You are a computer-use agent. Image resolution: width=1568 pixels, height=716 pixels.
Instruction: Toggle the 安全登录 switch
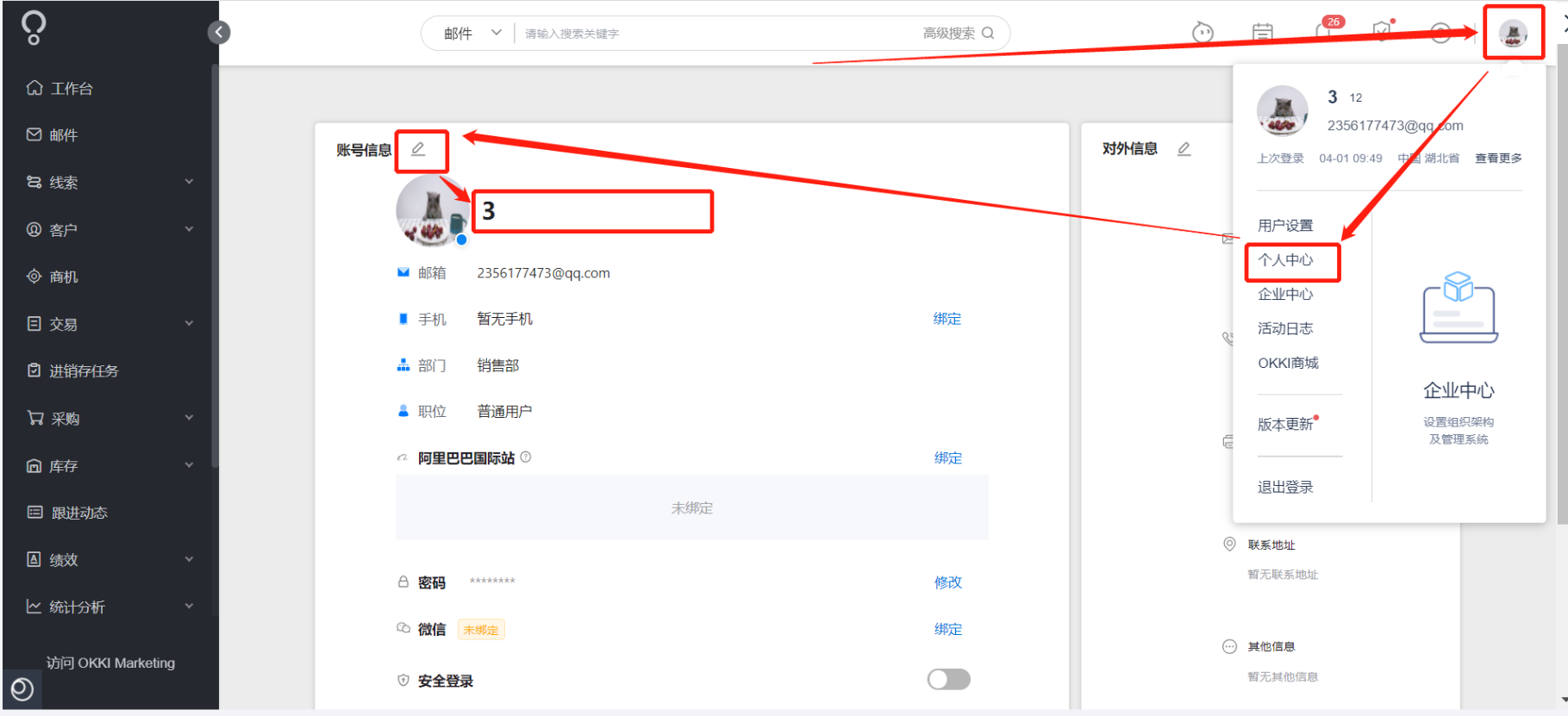pyautogui.click(x=949, y=680)
